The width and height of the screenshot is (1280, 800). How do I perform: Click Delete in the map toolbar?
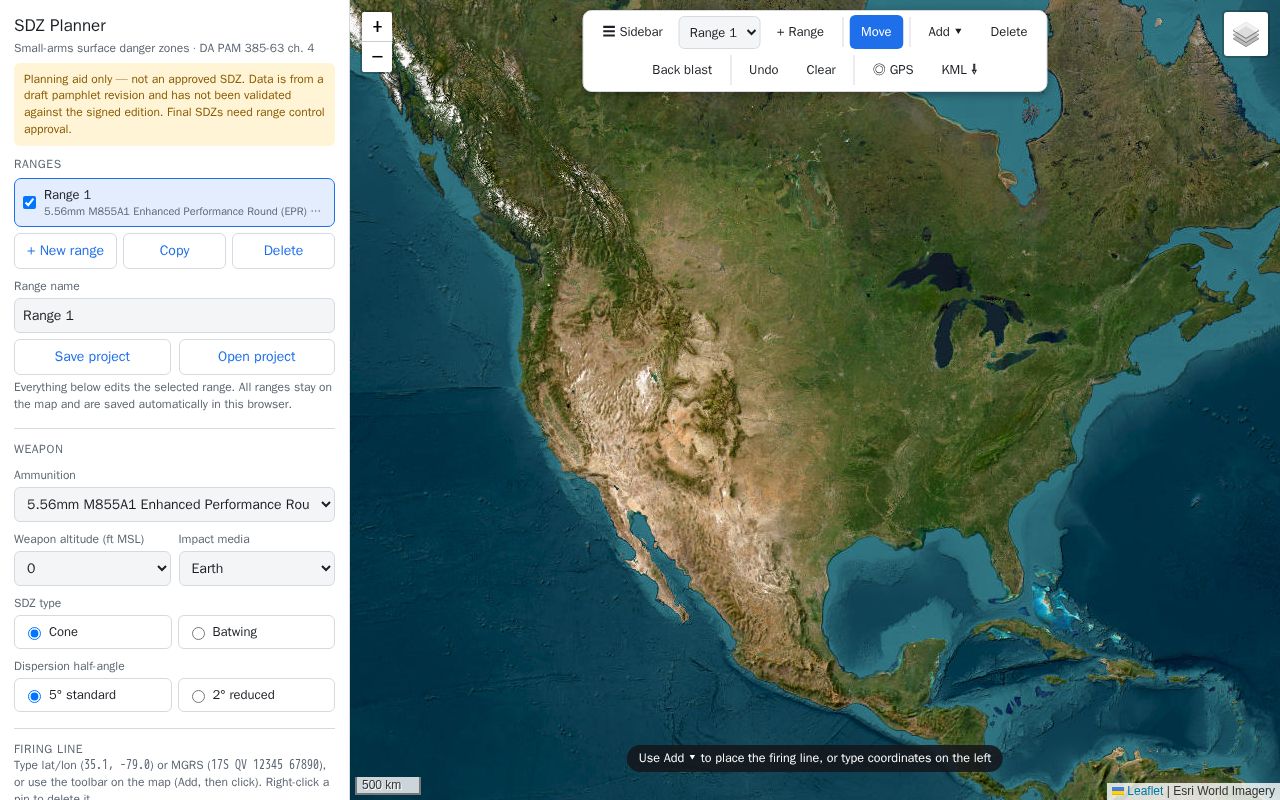coord(1009,32)
